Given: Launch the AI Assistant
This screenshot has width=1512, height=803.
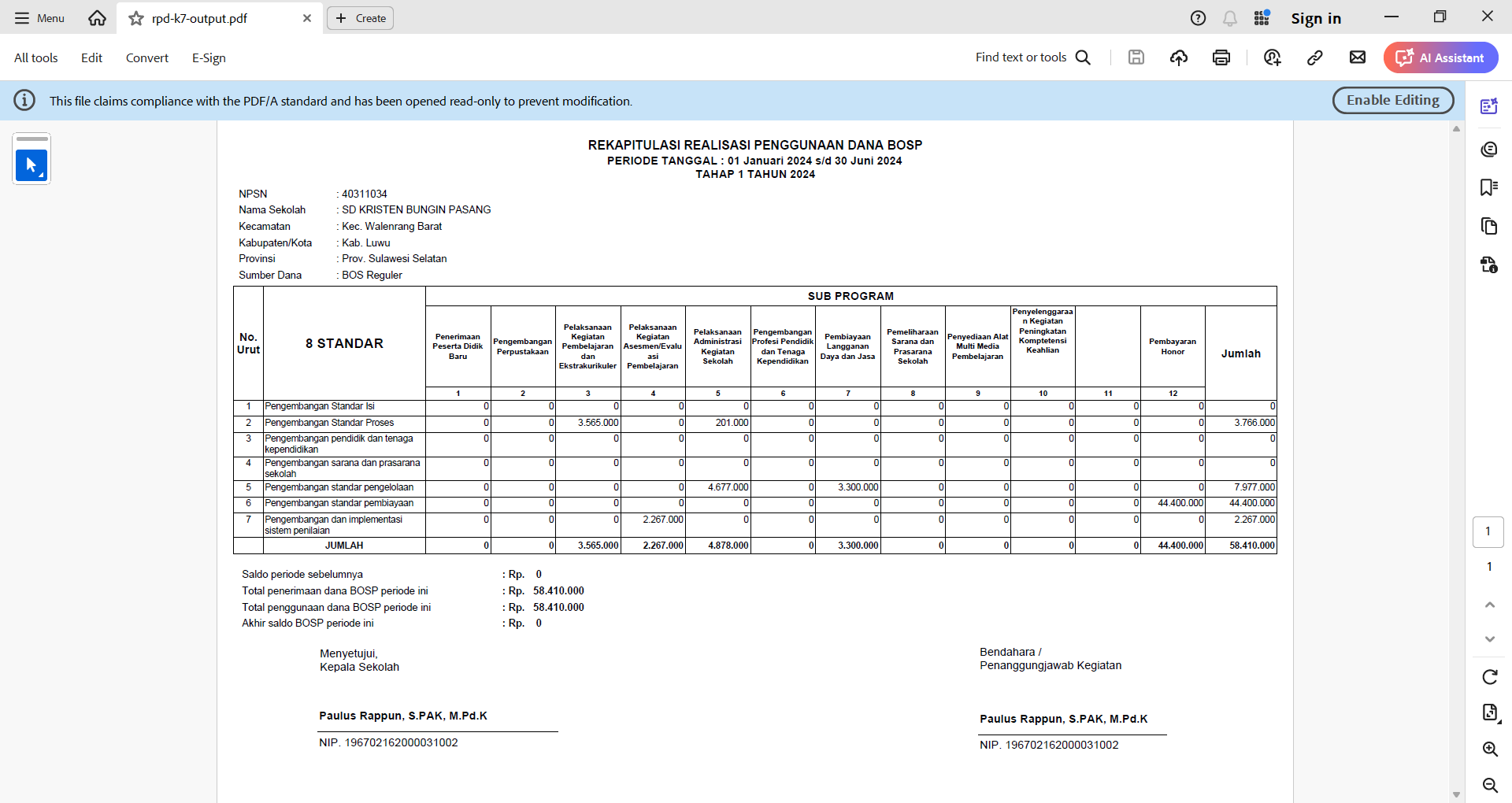Looking at the screenshot, I should tap(1440, 57).
